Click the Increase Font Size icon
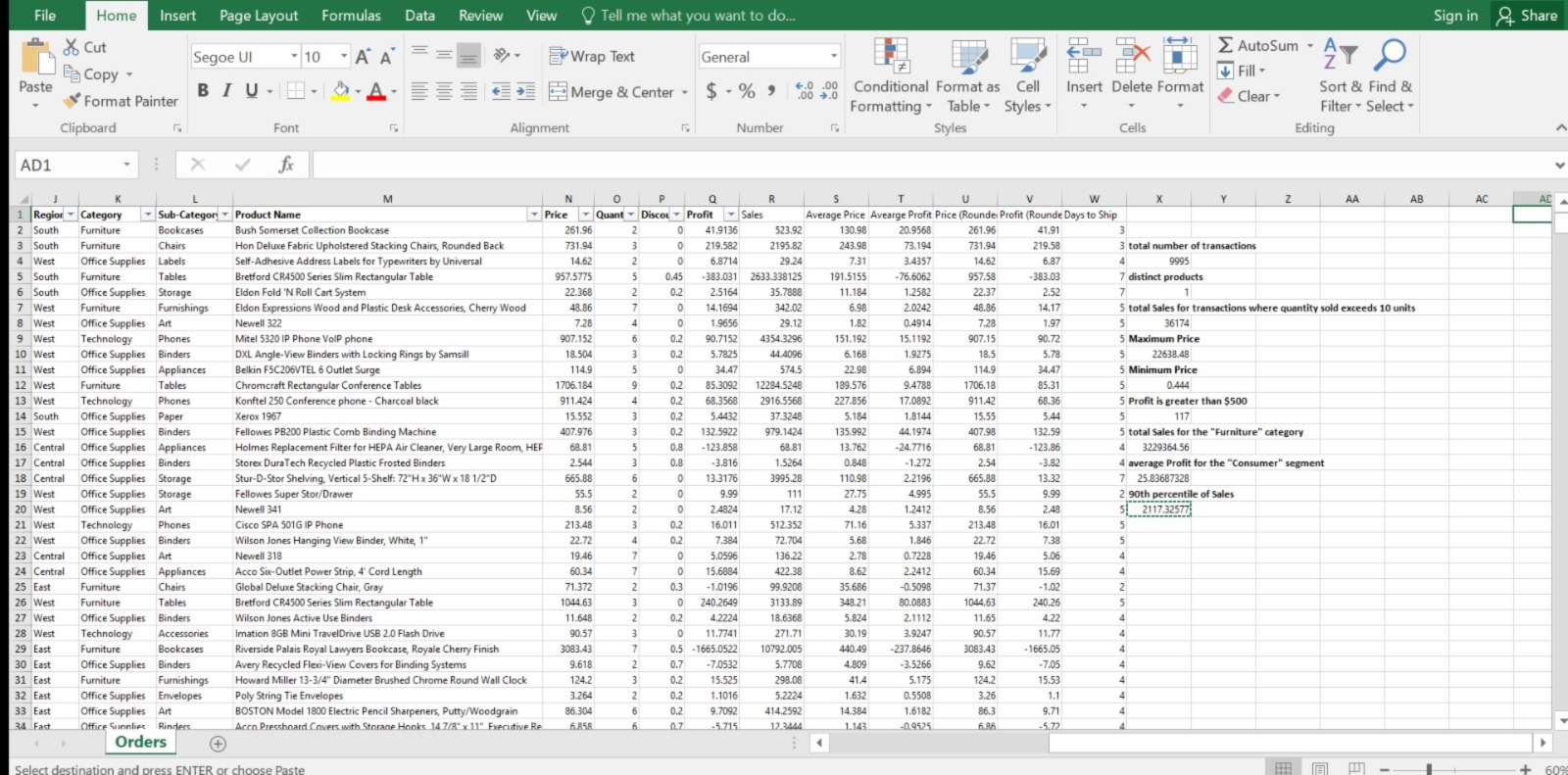 coord(363,57)
